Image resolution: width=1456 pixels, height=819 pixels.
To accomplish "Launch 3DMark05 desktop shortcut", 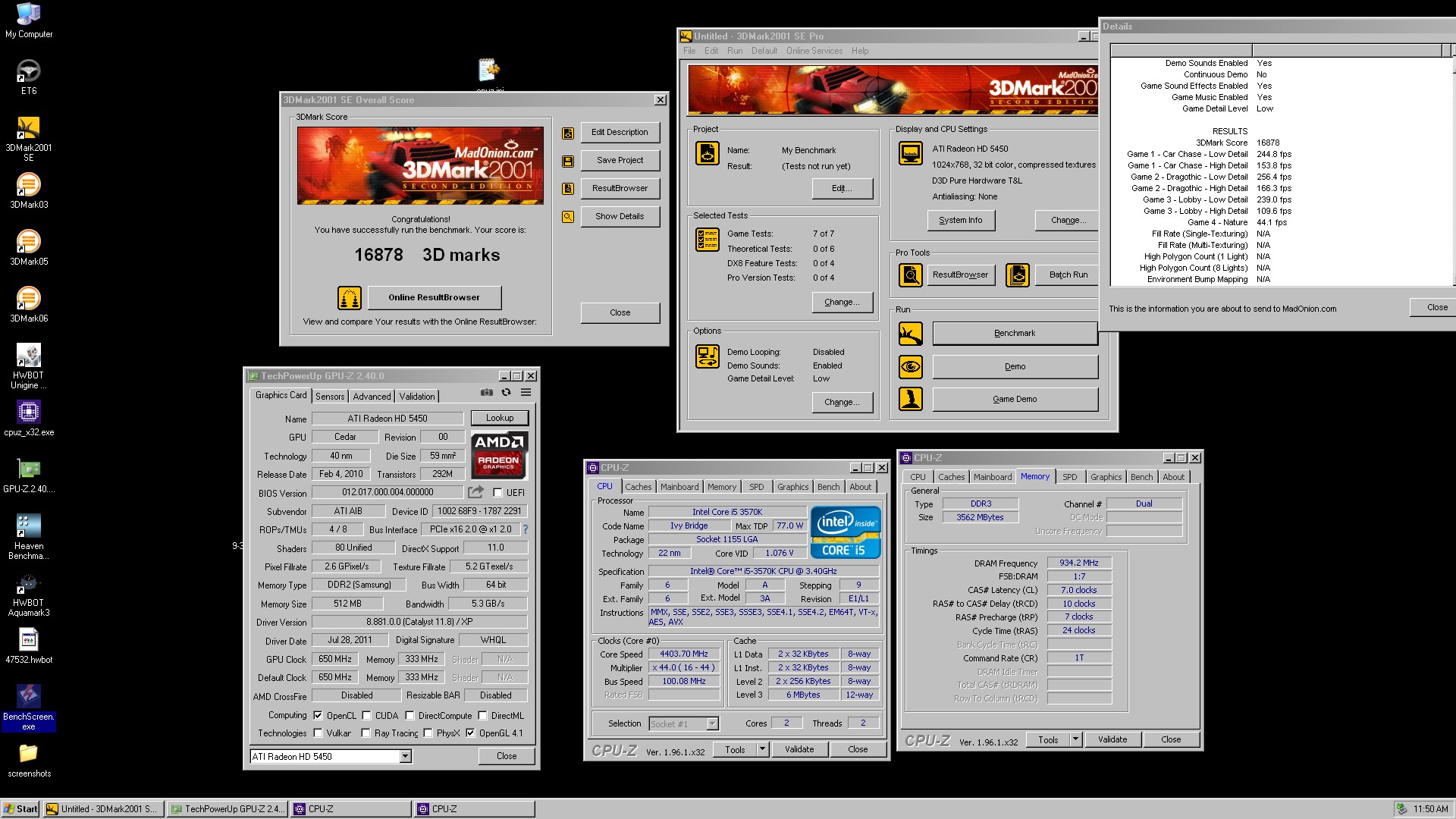I will click(29, 248).
